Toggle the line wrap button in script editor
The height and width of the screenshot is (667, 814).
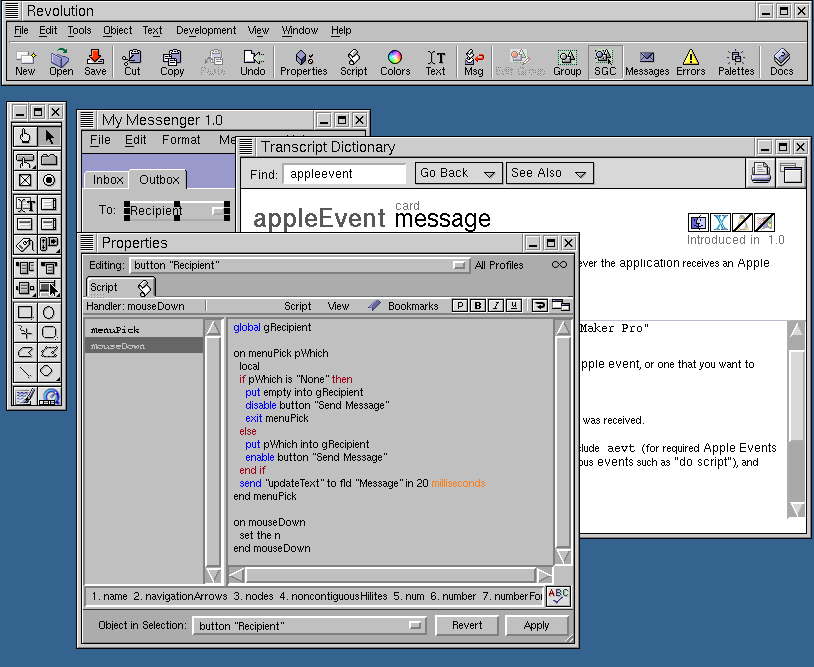coord(540,306)
